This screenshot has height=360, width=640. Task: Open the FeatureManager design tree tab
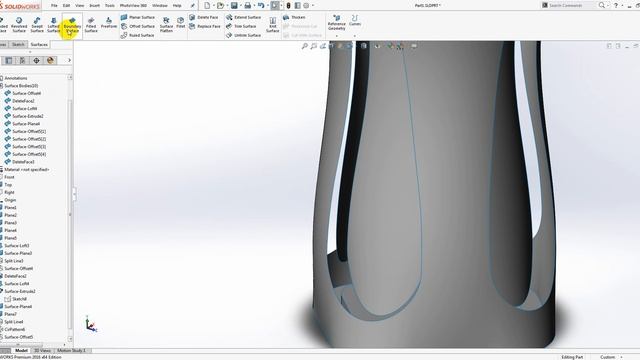[9, 60]
